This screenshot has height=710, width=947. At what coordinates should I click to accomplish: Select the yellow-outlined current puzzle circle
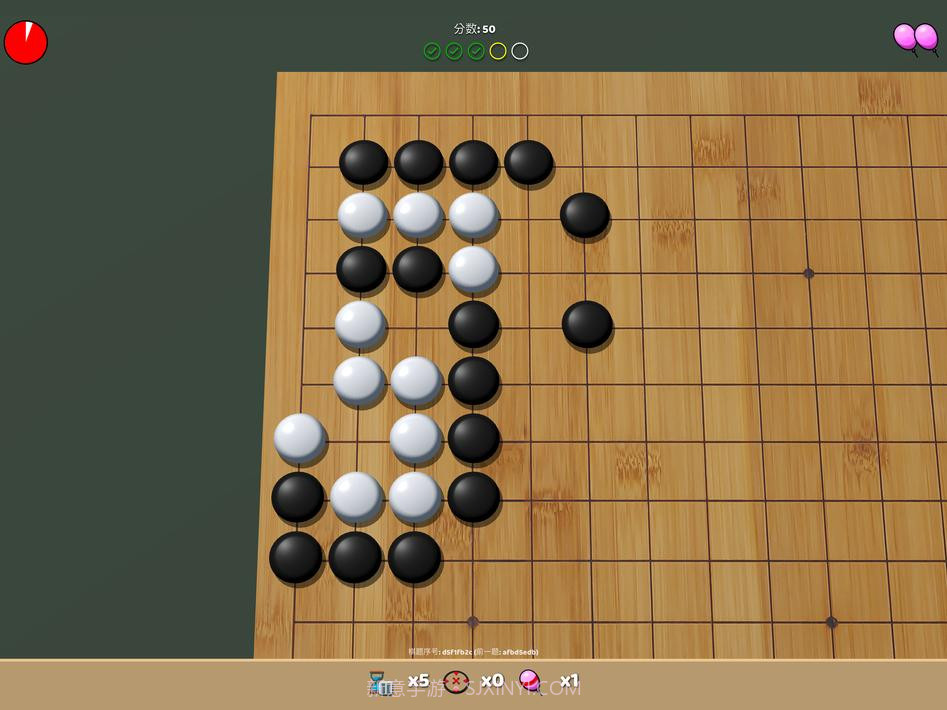[x=497, y=51]
